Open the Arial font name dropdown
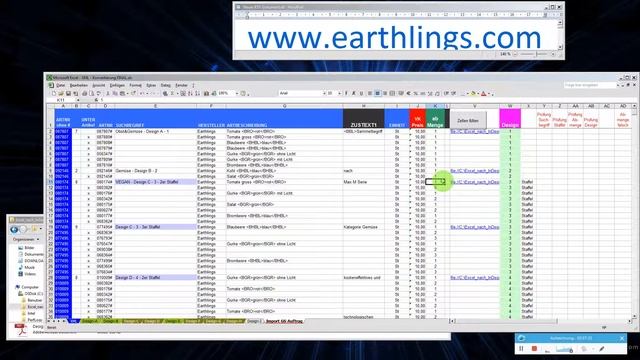Screen dimensions: 640x360 coord(324,93)
